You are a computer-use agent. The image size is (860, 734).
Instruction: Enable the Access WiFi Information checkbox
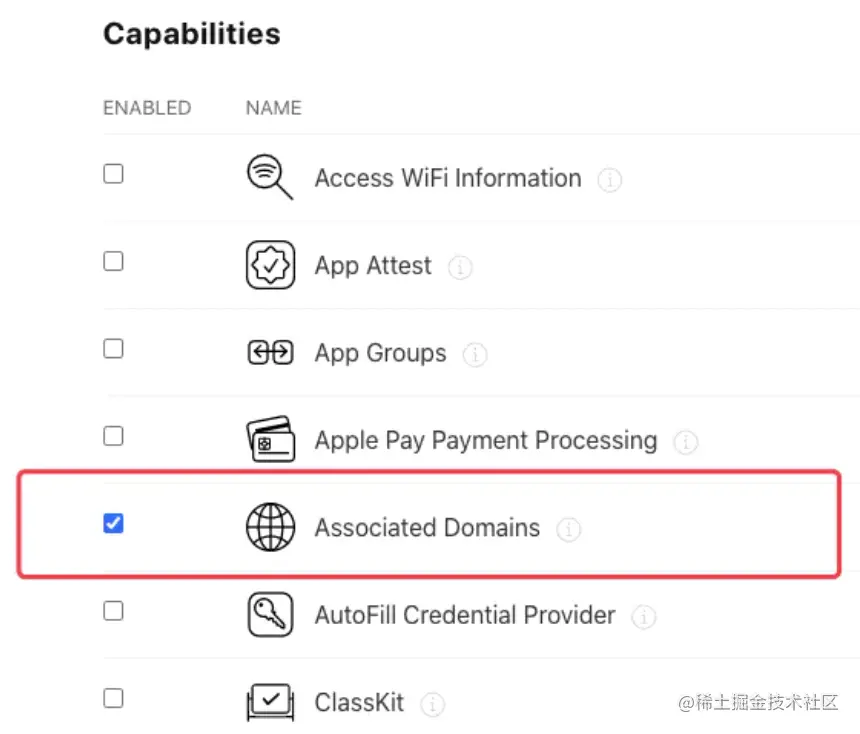[114, 174]
